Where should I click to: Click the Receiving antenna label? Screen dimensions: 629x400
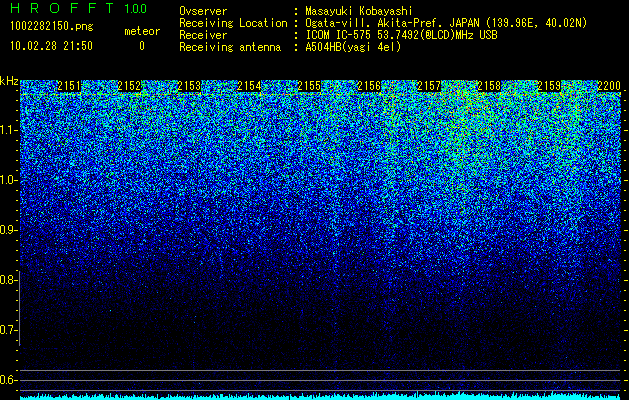point(230,47)
